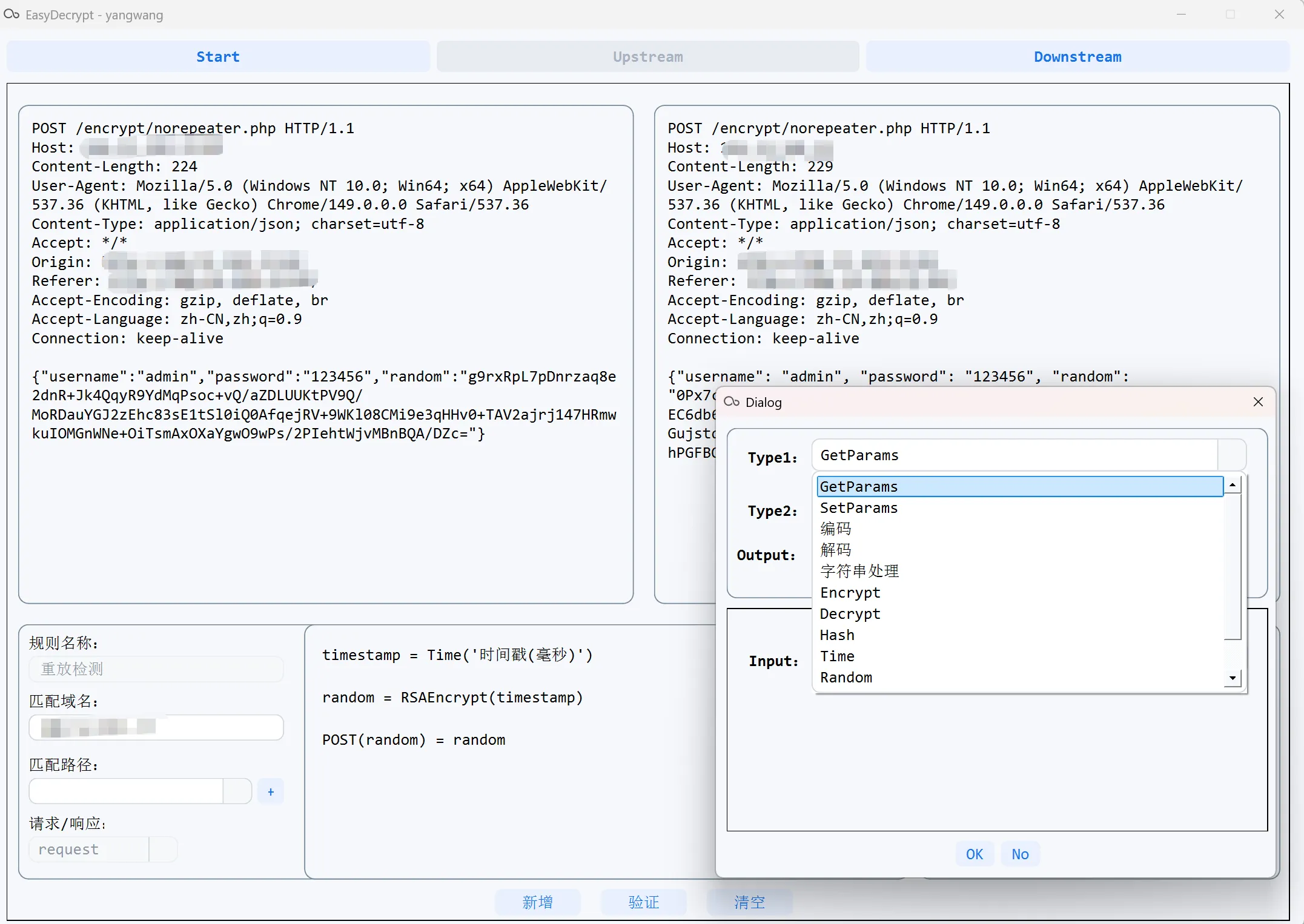Viewport: 1304px width, 924px height.
Task: Click the plus button beside 匹配路径
Action: 271,791
